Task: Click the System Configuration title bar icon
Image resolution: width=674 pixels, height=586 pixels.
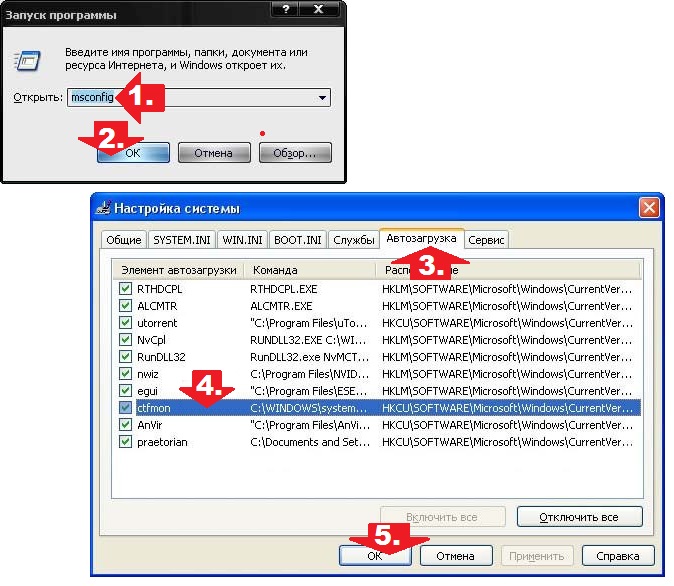Action: tap(103, 208)
